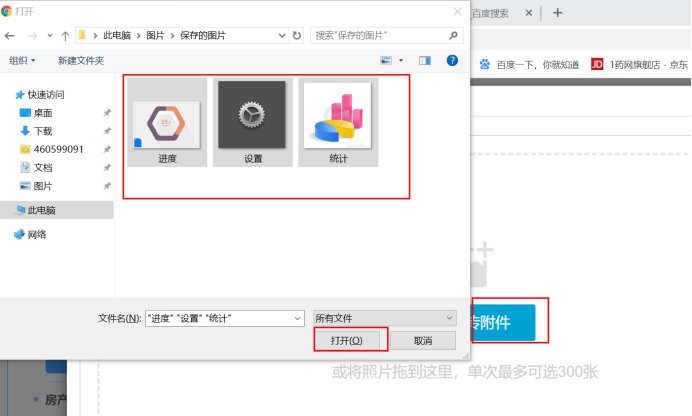The height and width of the screenshot is (416, 692).
Task: Open the recent locations dropdown arrow
Action: [x=50, y=36]
